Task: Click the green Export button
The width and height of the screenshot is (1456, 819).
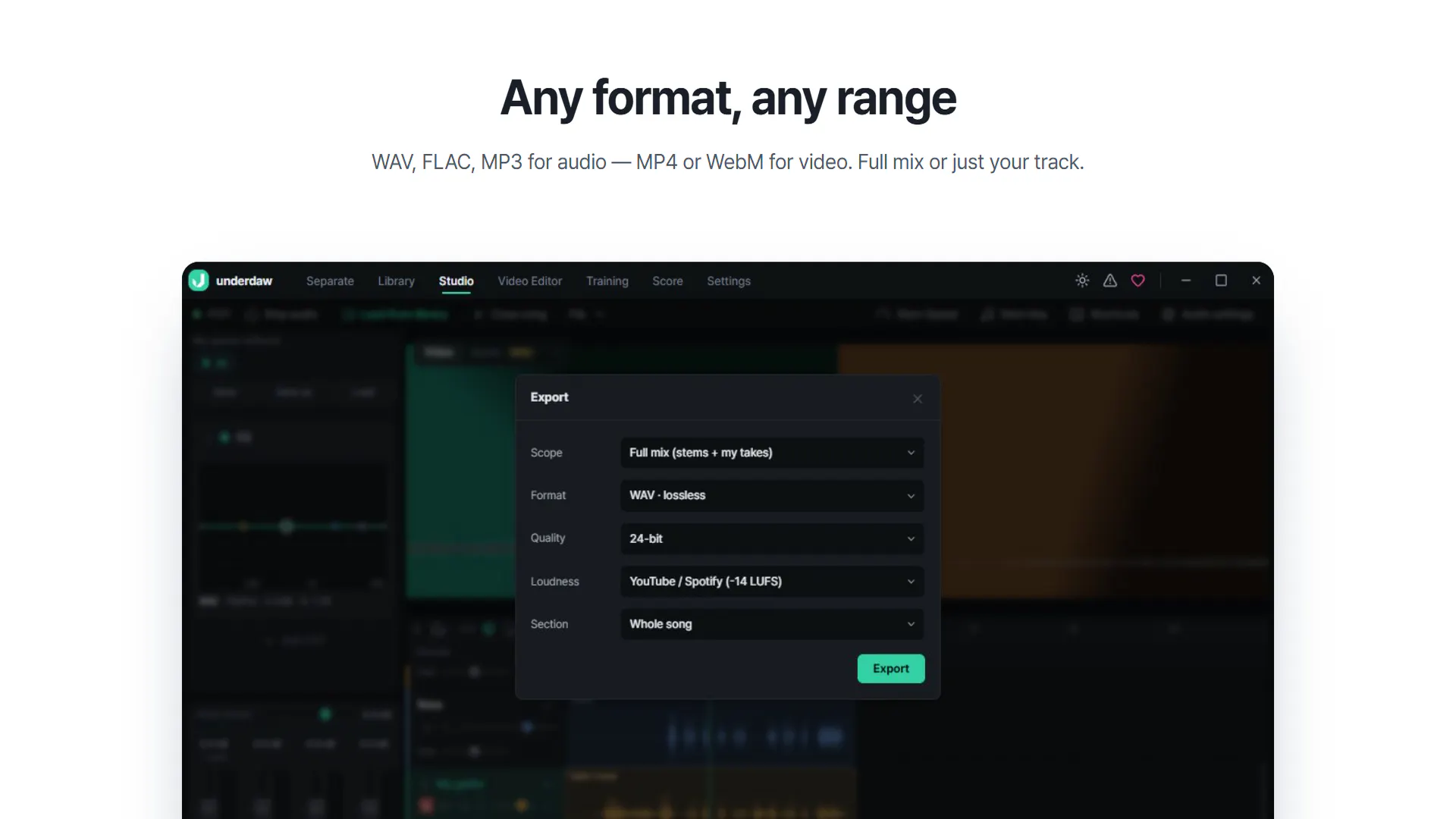Action: click(x=891, y=669)
